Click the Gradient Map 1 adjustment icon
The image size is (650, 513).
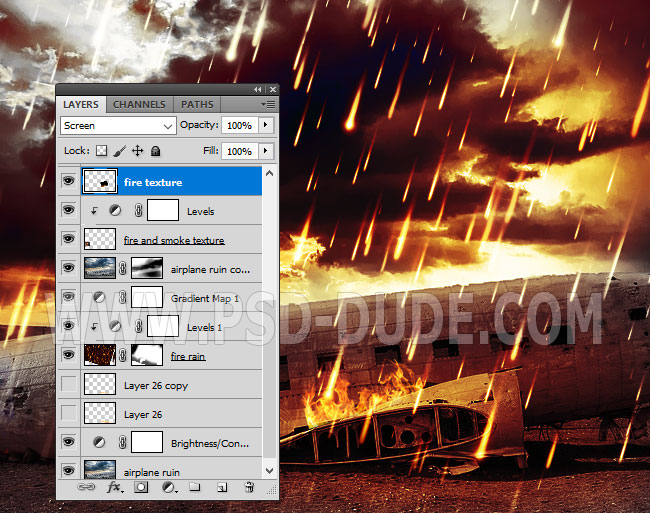[x=99, y=298]
